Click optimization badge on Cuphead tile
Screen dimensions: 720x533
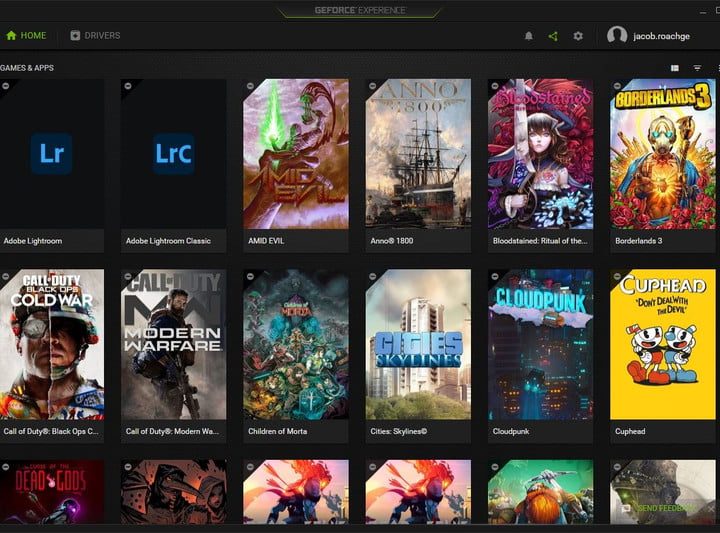pyautogui.click(x=617, y=276)
